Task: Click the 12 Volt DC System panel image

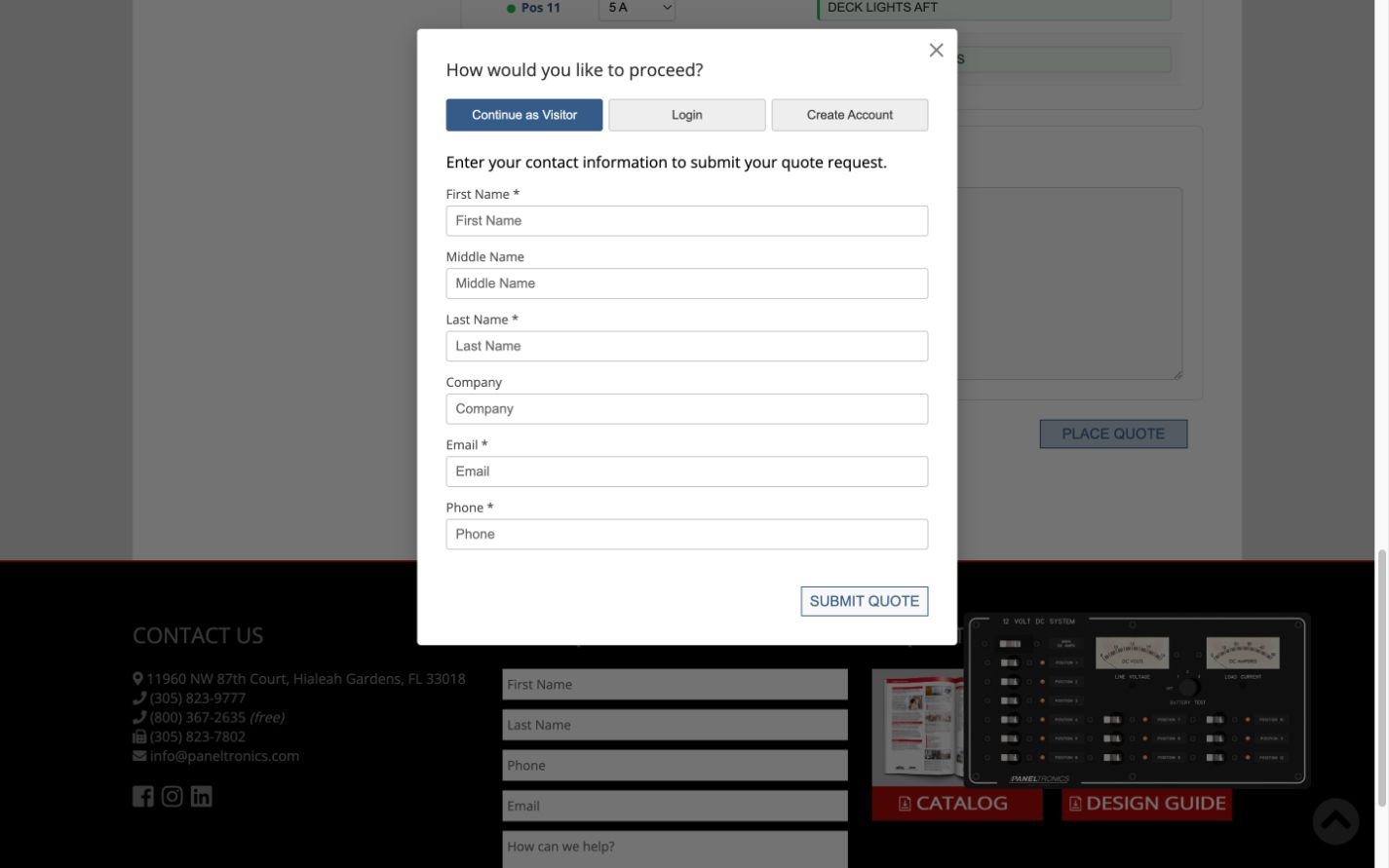Action: click(x=1137, y=700)
